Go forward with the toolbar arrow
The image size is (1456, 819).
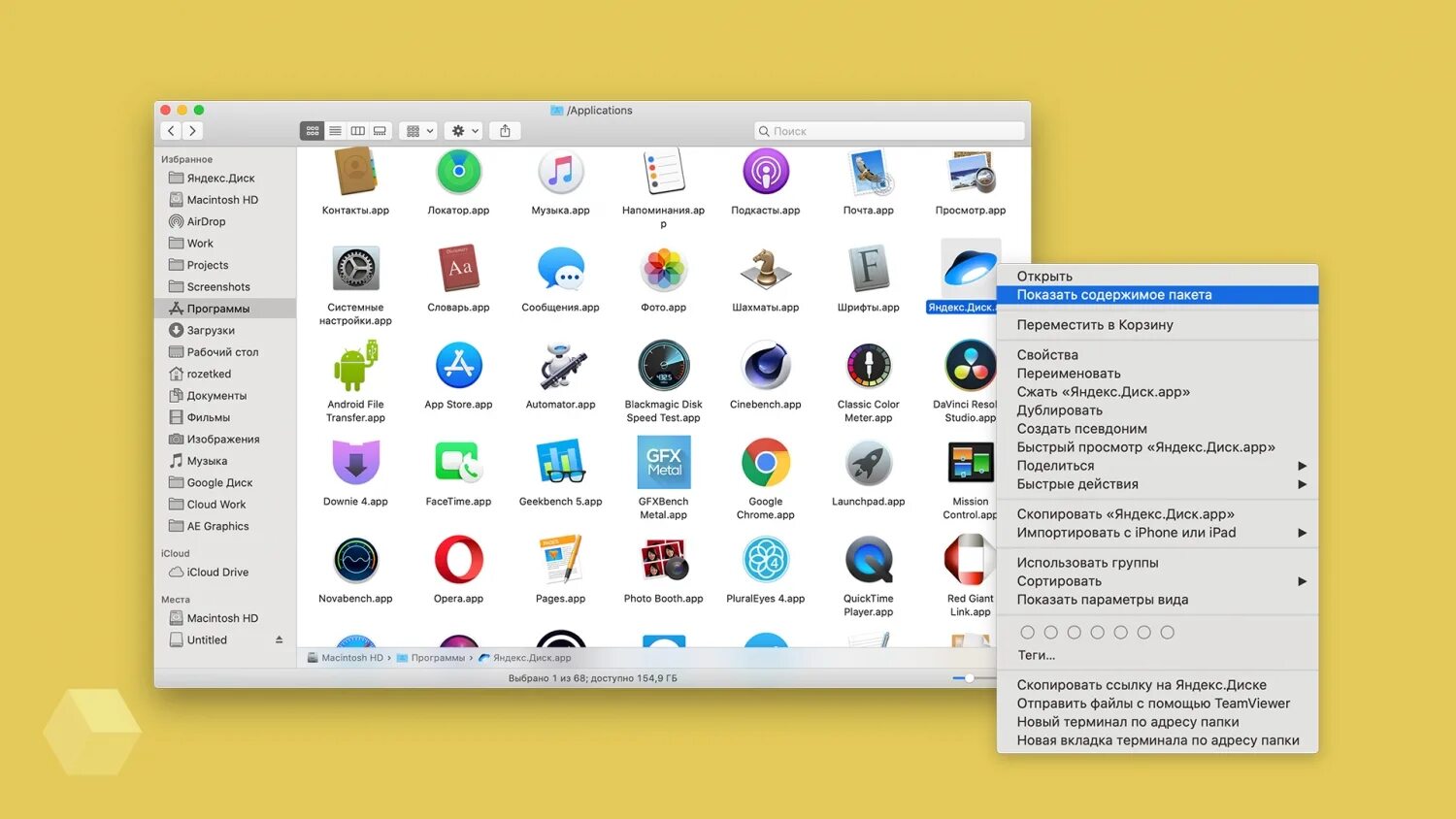192,131
